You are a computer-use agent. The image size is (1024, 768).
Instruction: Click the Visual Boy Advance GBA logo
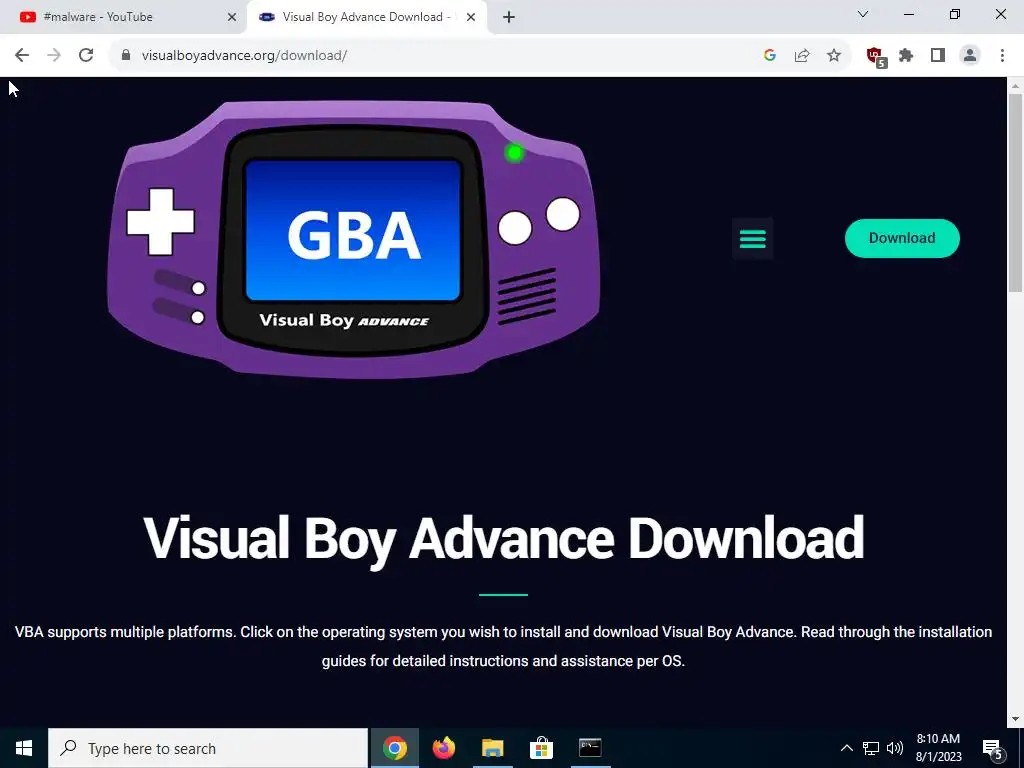point(353,238)
